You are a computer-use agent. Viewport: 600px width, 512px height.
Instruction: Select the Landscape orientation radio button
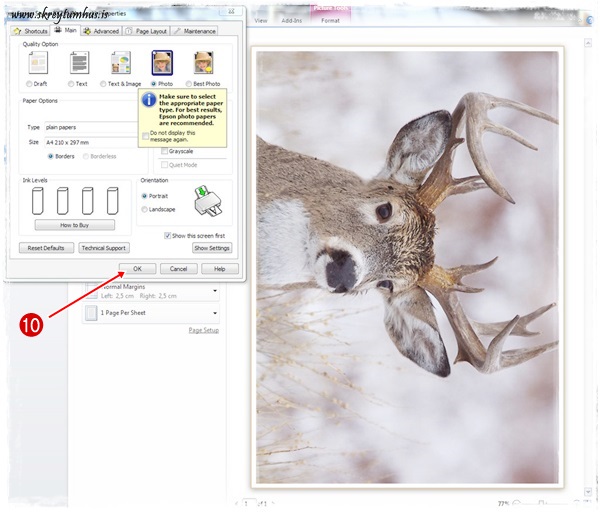(145, 209)
